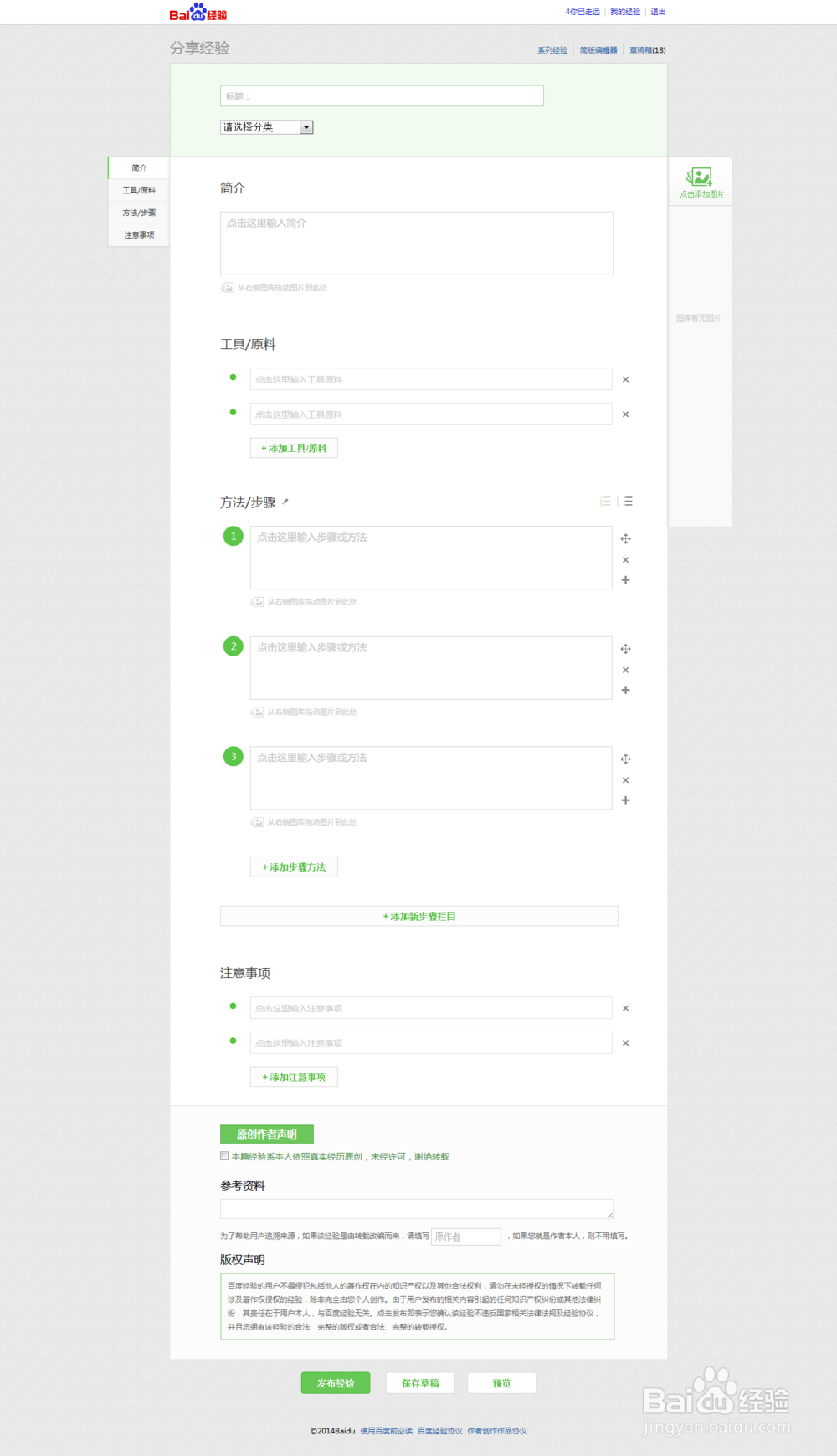Click the add image icon in gallery panel

tap(700, 178)
